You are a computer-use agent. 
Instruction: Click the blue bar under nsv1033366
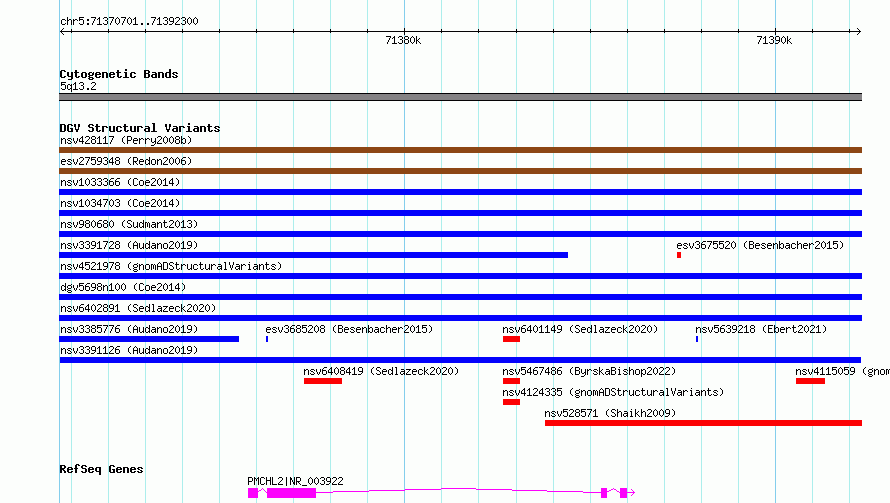[x=460, y=192]
